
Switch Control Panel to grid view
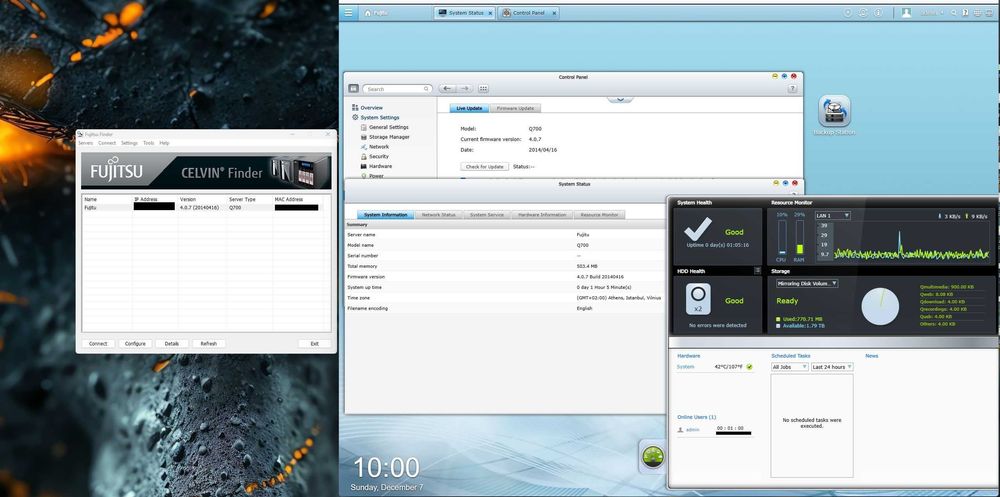tap(483, 89)
